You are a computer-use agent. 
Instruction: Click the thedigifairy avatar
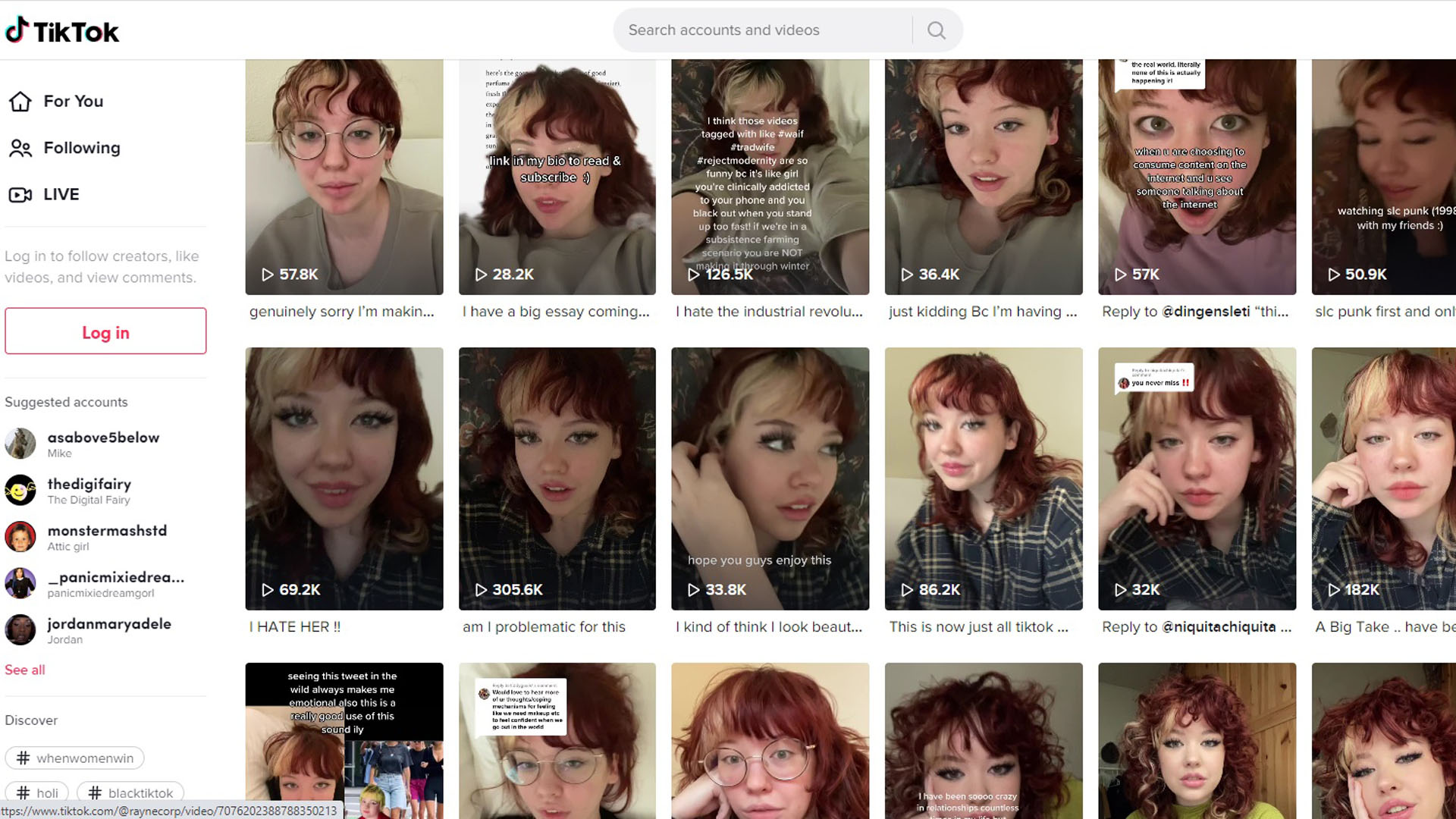pyautogui.click(x=20, y=490)
